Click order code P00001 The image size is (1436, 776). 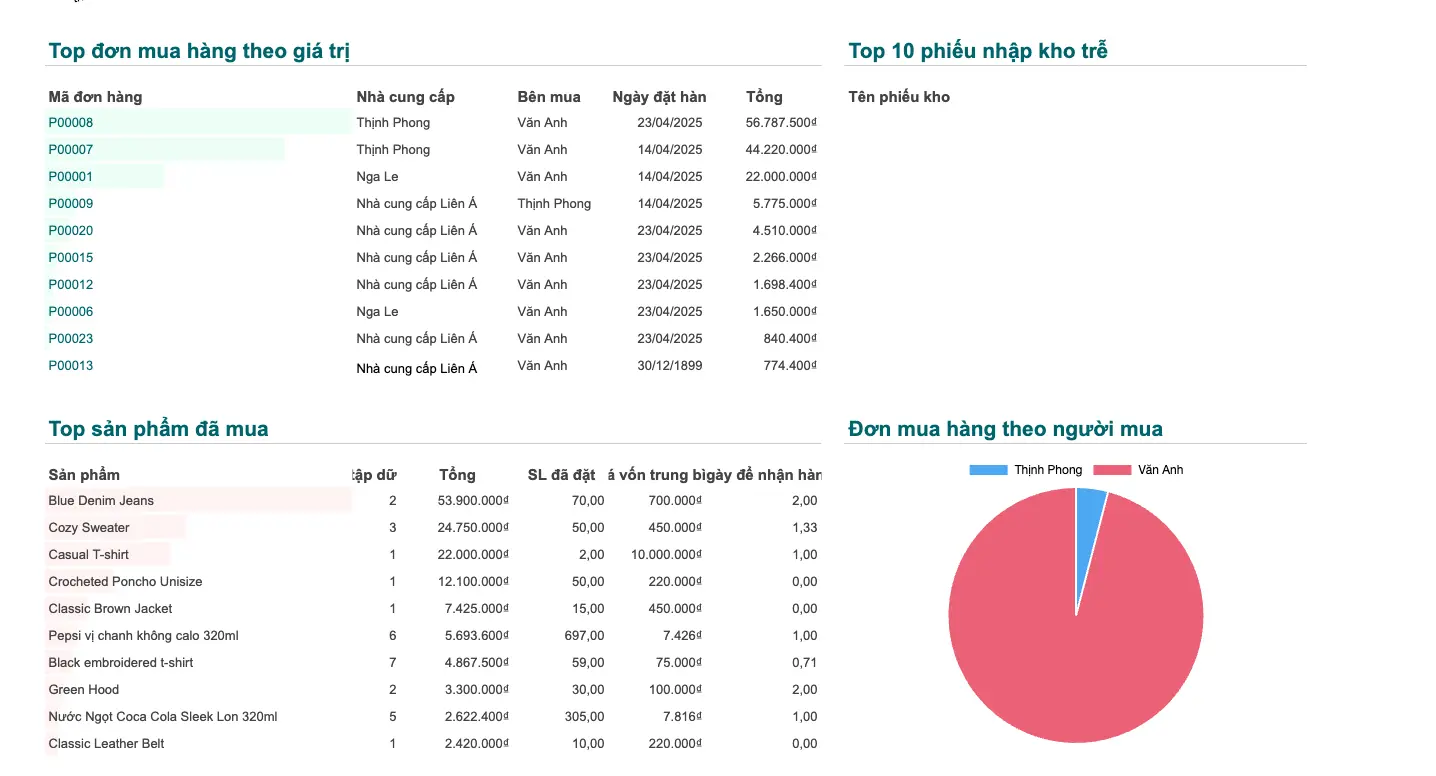pos(71,177)
